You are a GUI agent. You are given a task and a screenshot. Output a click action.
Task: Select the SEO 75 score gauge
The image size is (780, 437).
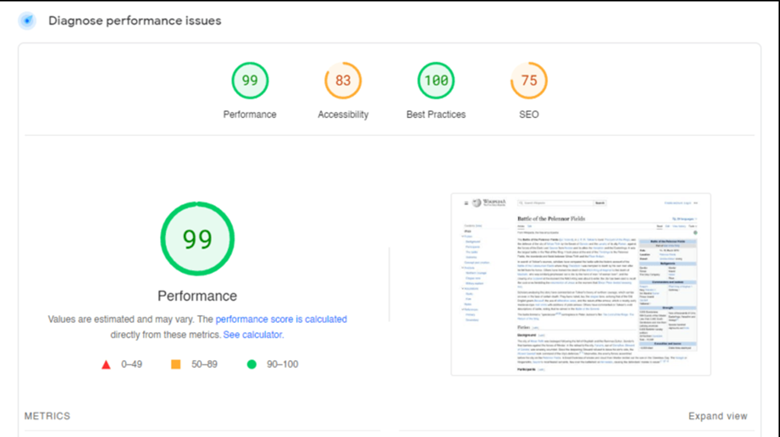click(x=529, y=81)
